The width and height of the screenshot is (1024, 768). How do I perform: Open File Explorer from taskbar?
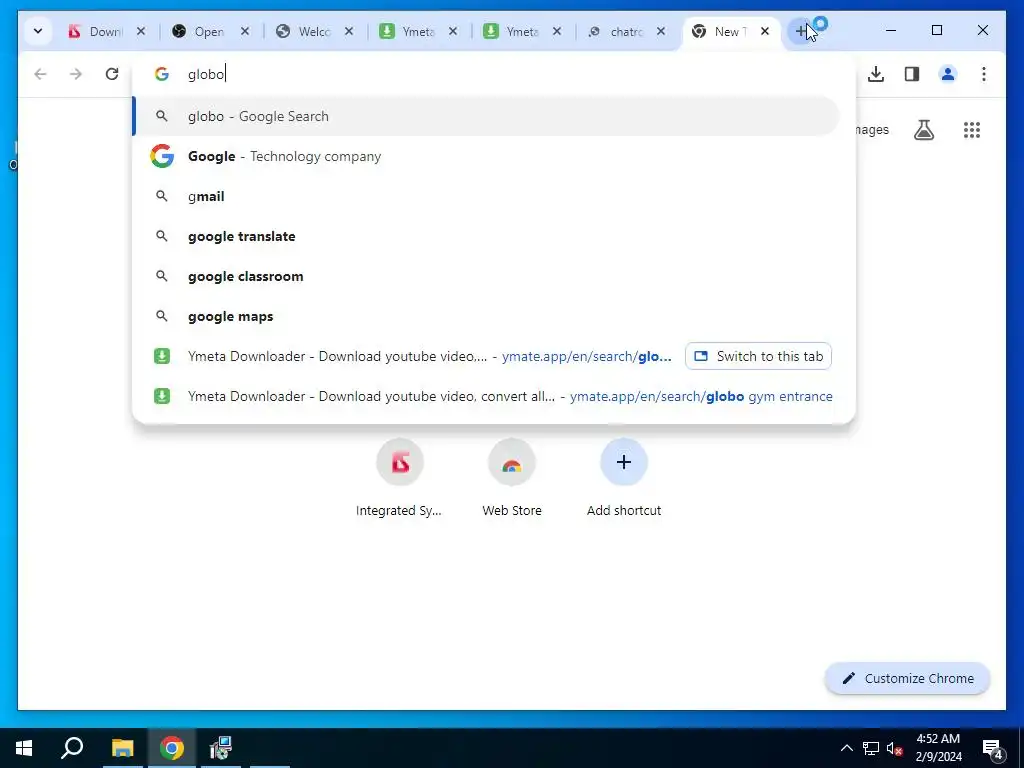122,748
